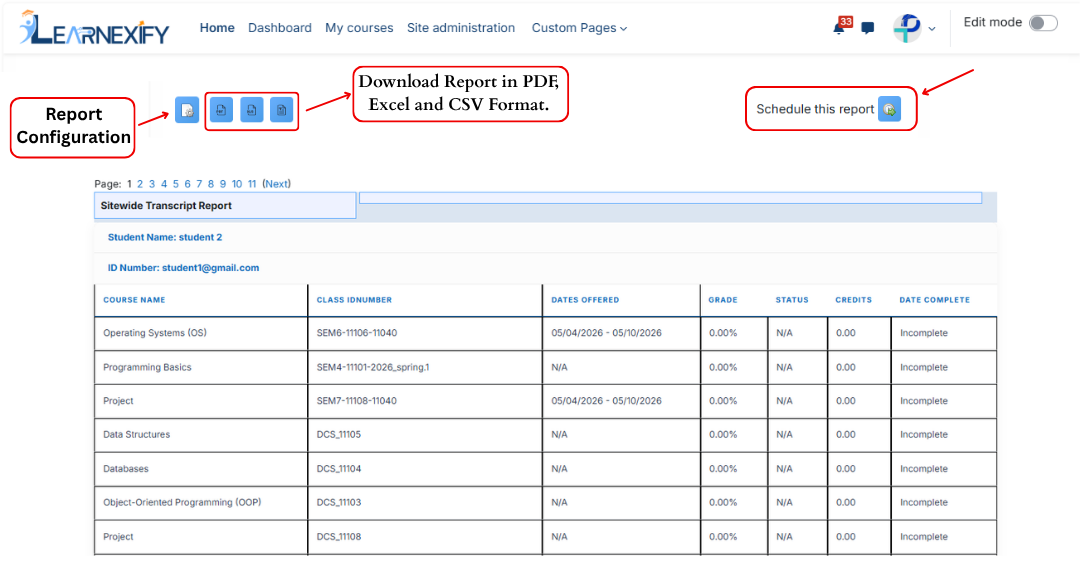Open the messaging chat bubble icon

pos(868,28)
